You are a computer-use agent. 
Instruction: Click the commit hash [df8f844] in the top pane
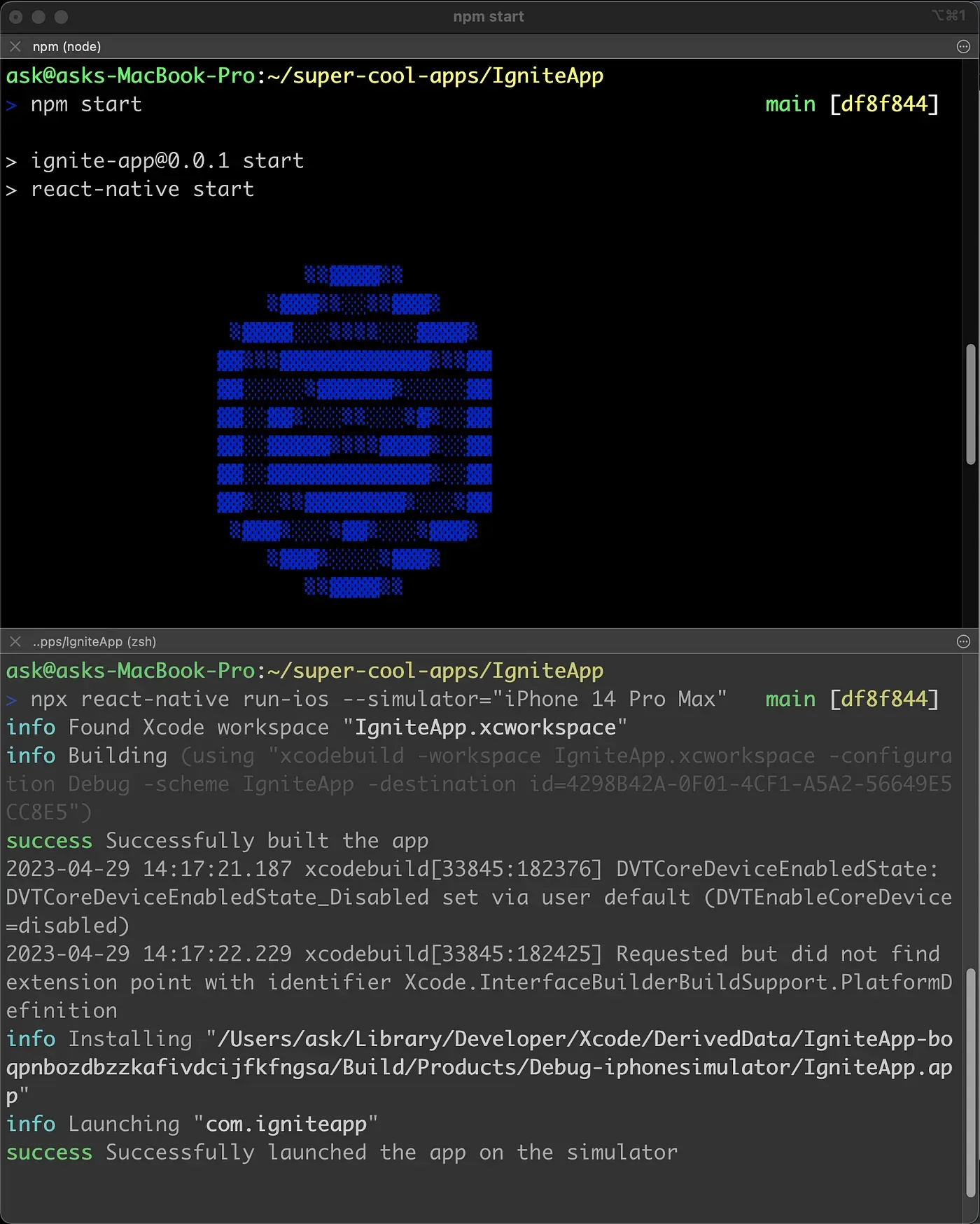[883, 104]
